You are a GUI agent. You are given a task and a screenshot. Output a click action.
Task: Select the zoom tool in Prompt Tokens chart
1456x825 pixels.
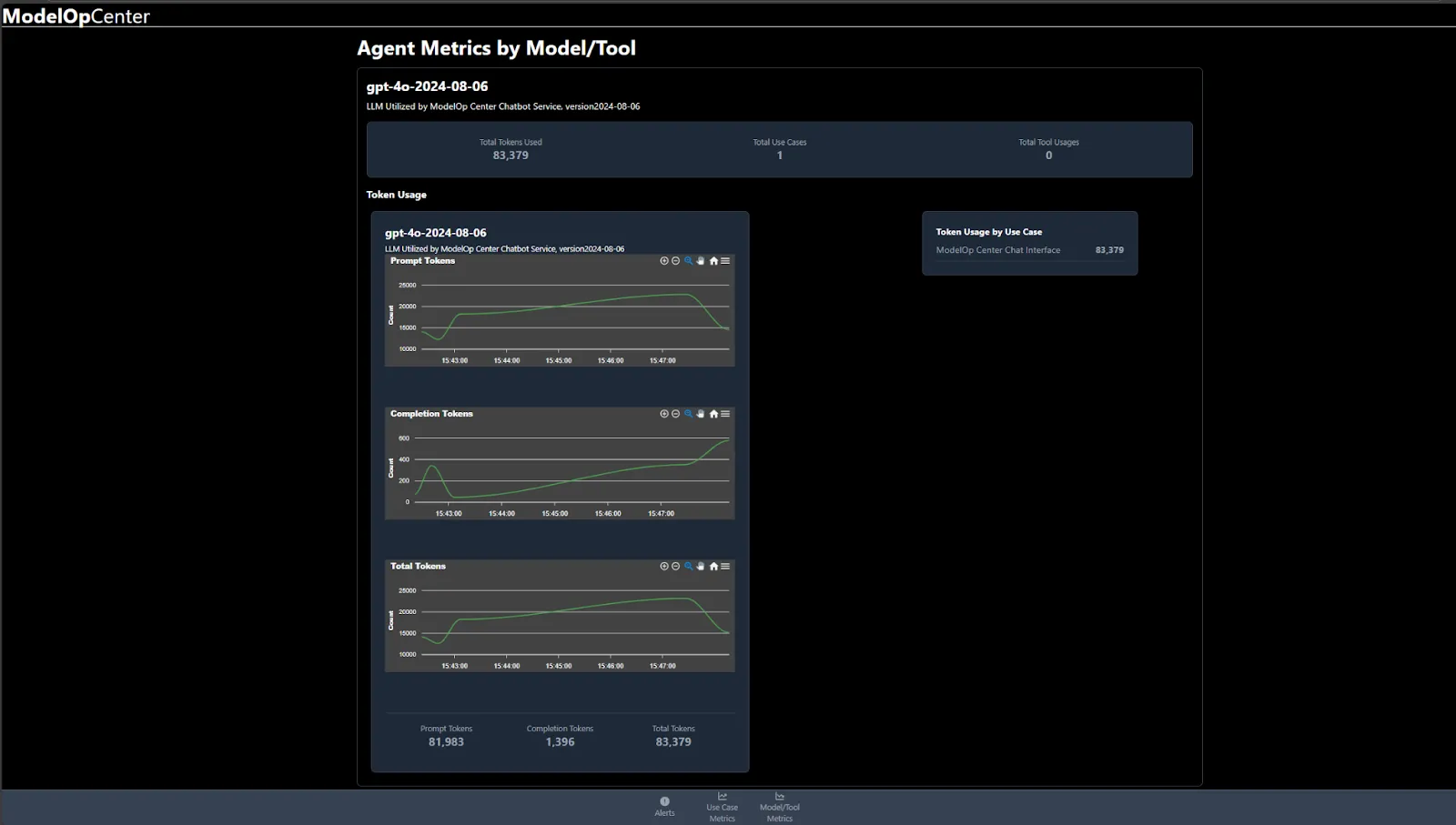(x=689, y=261)
